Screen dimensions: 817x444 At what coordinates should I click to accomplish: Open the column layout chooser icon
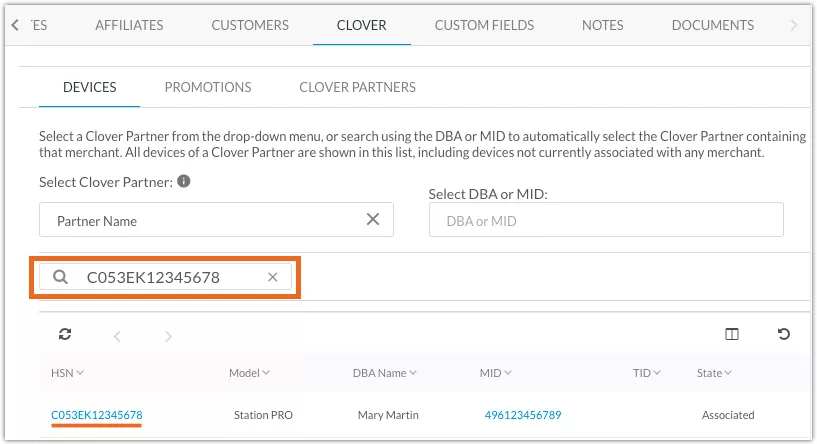732,335
